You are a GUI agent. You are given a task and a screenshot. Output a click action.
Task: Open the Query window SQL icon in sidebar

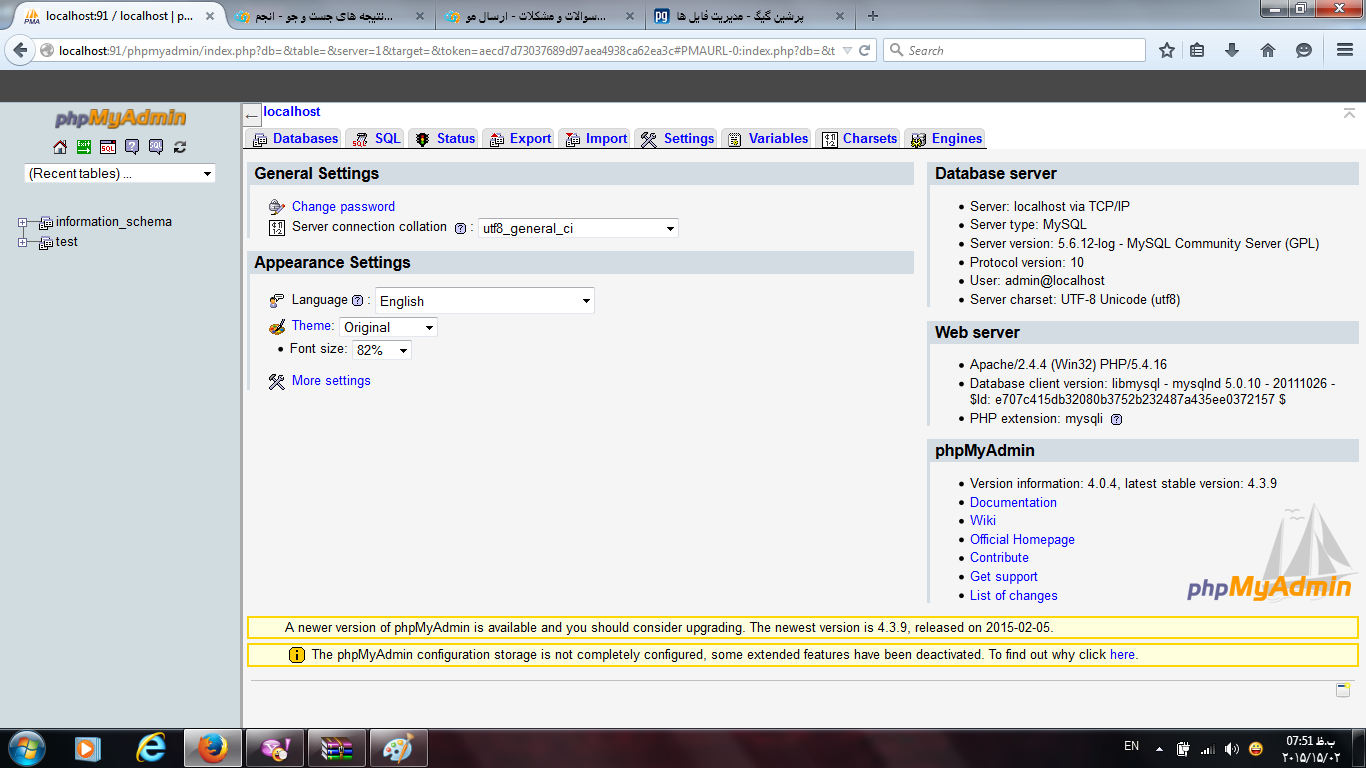point(108,147)
